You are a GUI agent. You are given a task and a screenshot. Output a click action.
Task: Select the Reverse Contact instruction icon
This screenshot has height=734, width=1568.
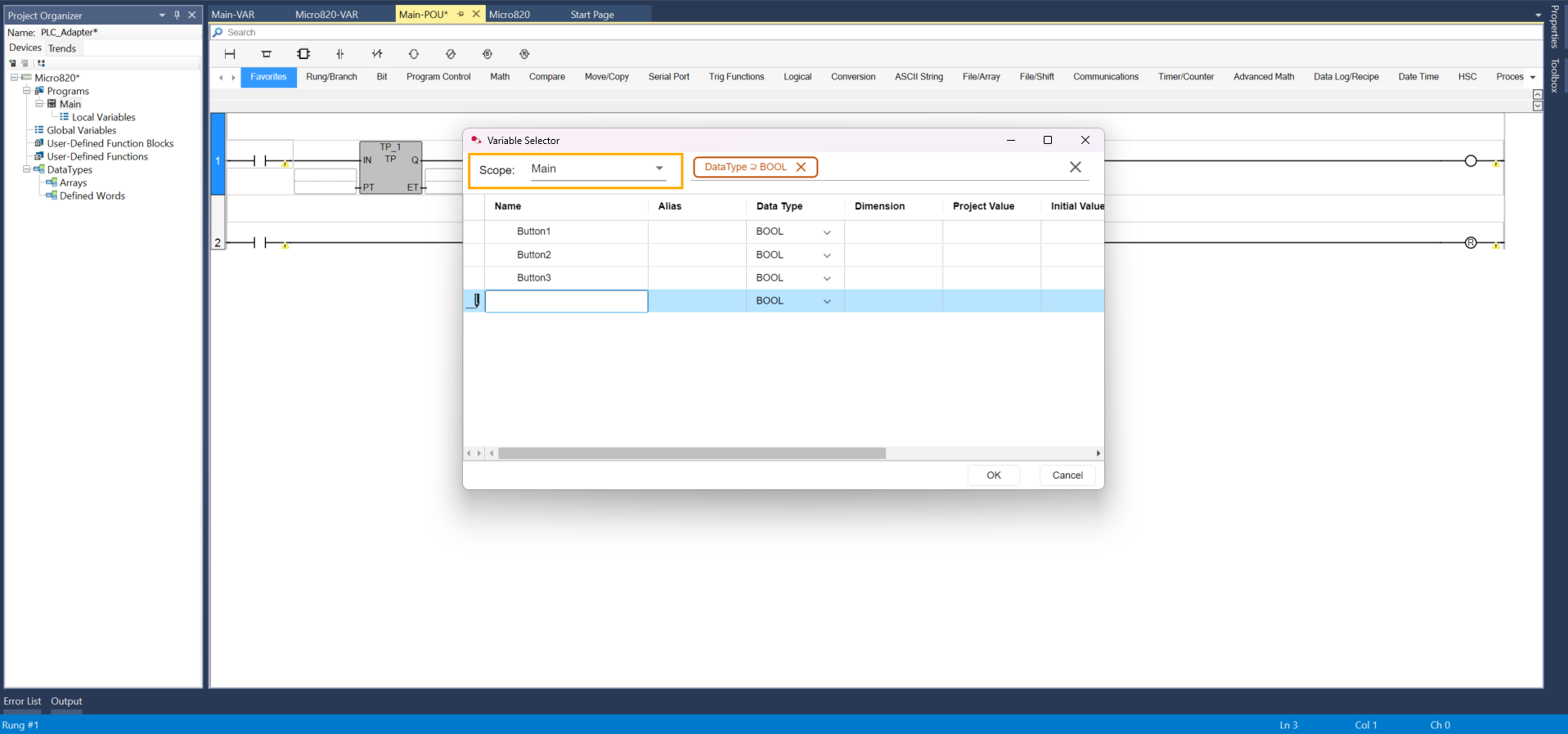click(x=377, y=54)
